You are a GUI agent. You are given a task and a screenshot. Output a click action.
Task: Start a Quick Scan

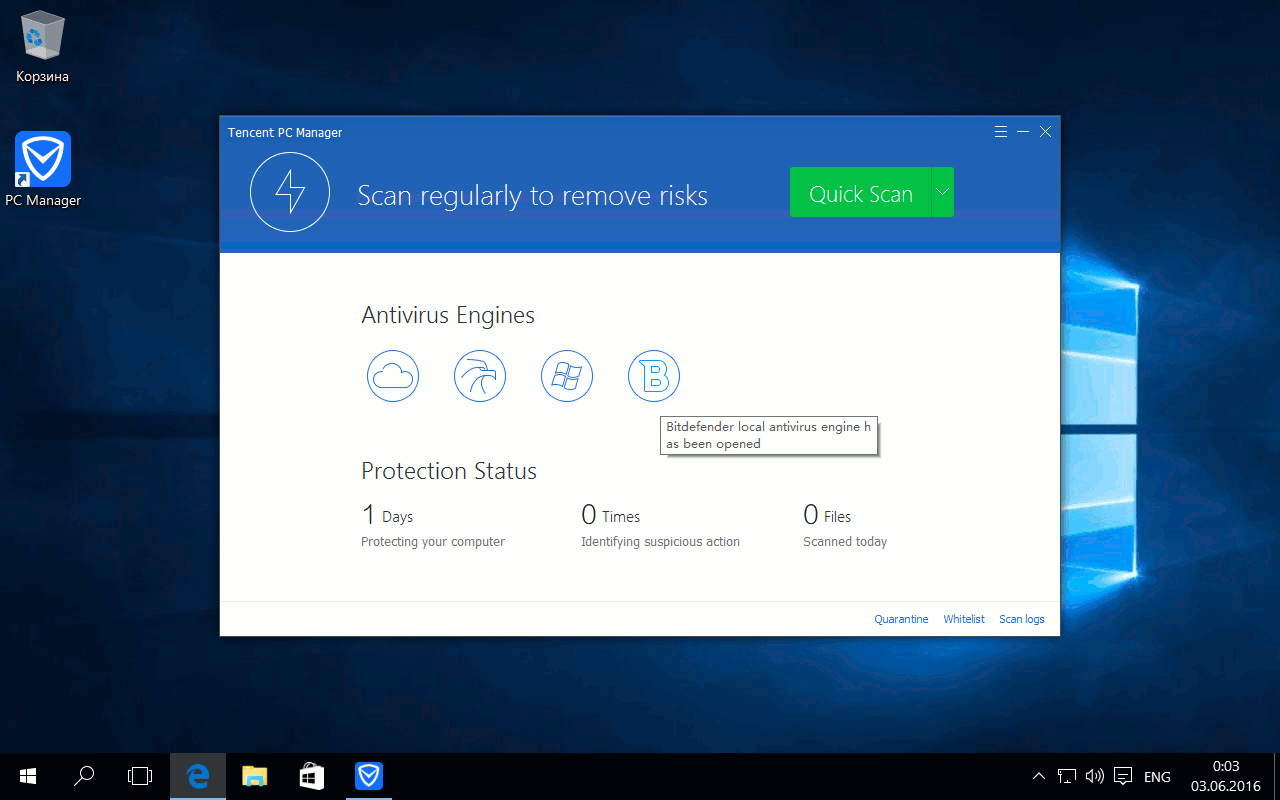click(860, 192)
